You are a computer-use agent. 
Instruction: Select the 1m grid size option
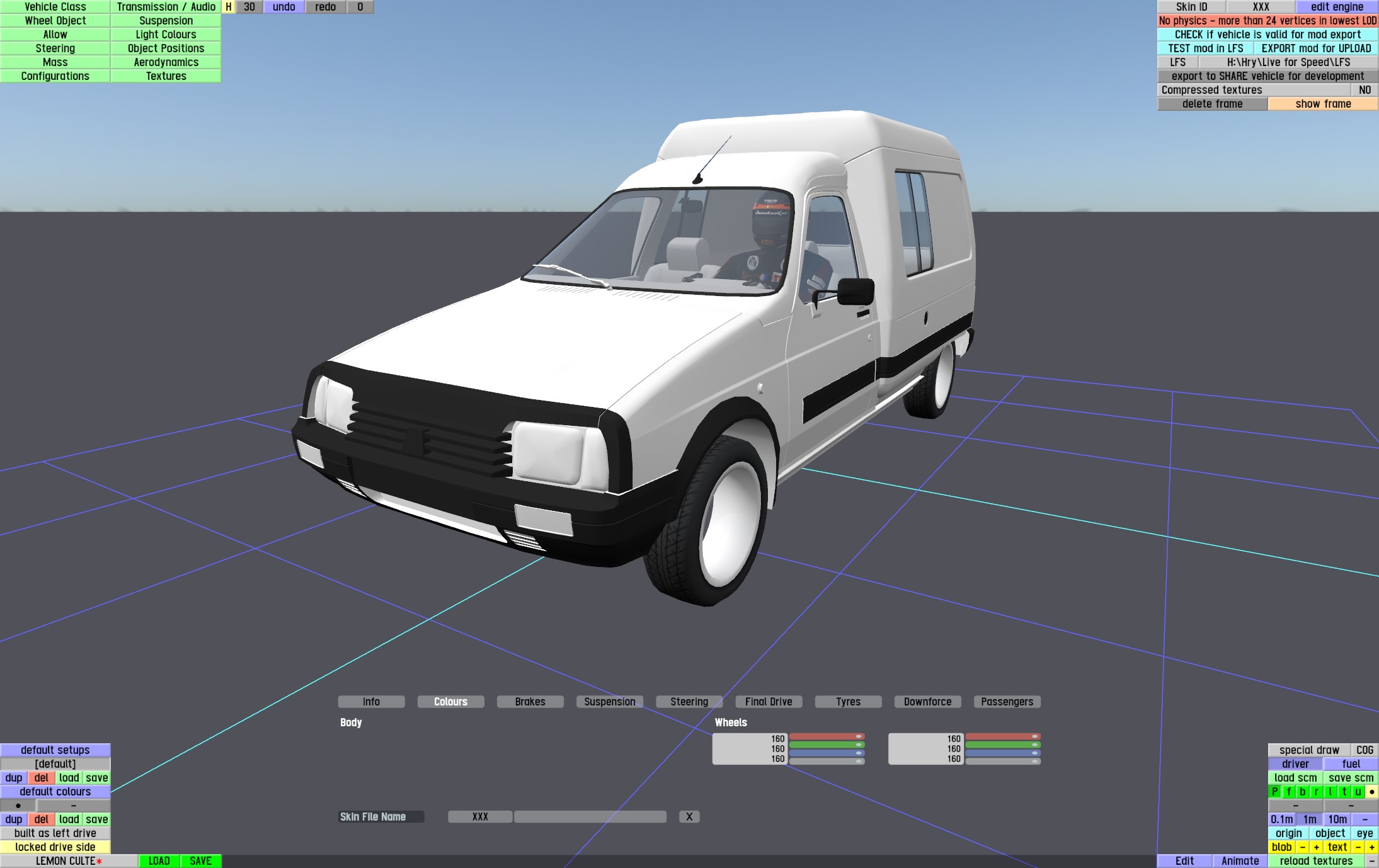1310,819
